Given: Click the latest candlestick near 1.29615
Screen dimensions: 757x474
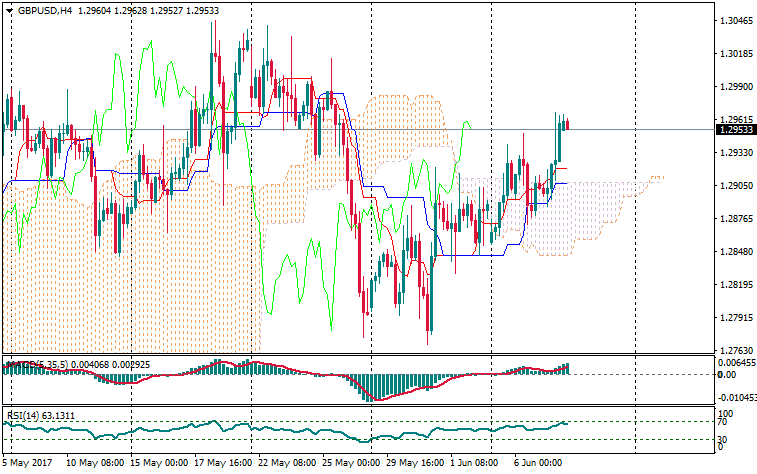Looking at the screenshot, I should [567, 124].
